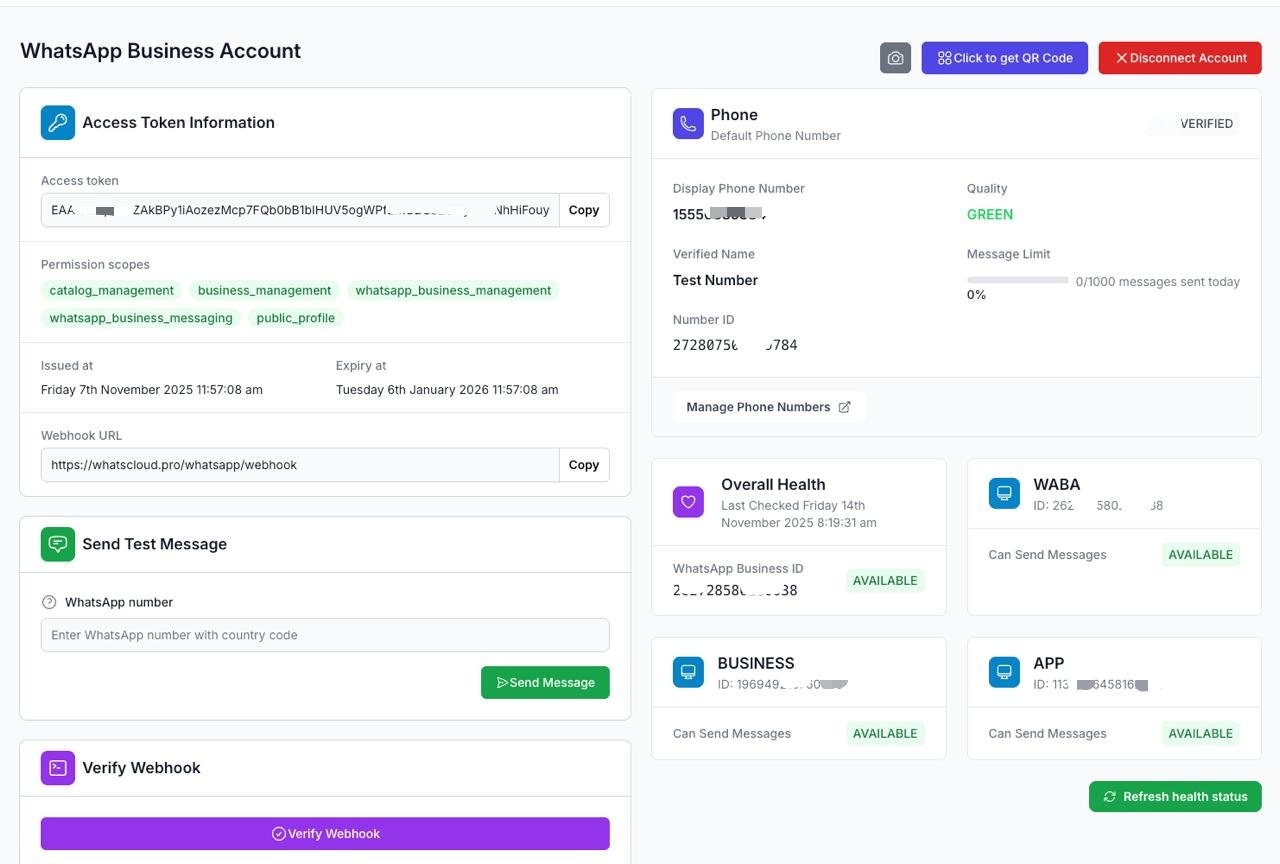
Task: Click the camera screenshot icon button
Action: (x=895, y=58)
